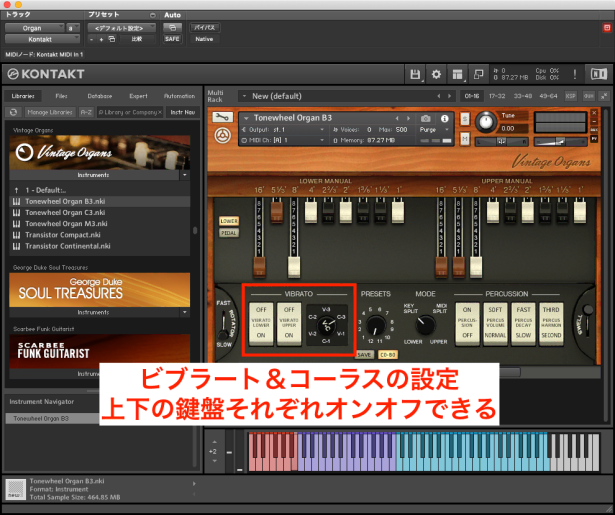Click keyboard octave shift up arrow
615x515 pixels.
coord(214,442)
